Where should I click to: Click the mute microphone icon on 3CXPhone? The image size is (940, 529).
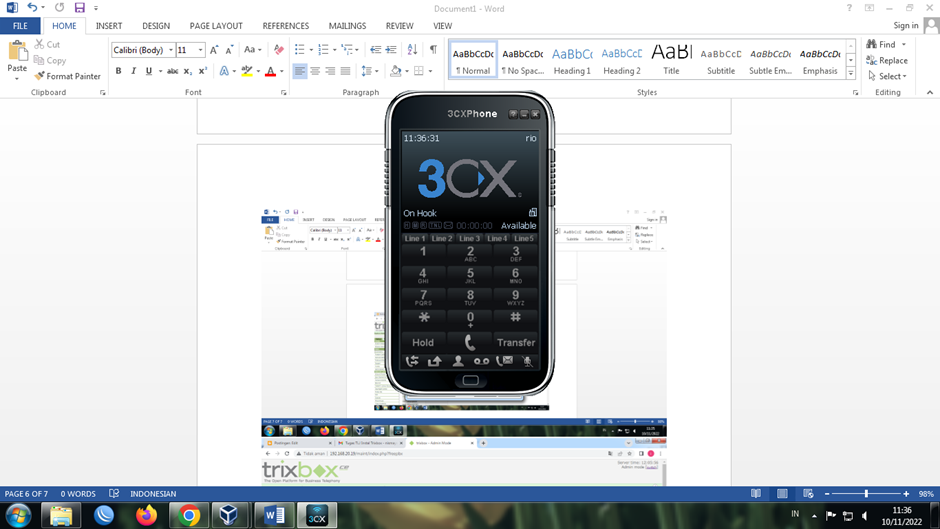point(527,361)
